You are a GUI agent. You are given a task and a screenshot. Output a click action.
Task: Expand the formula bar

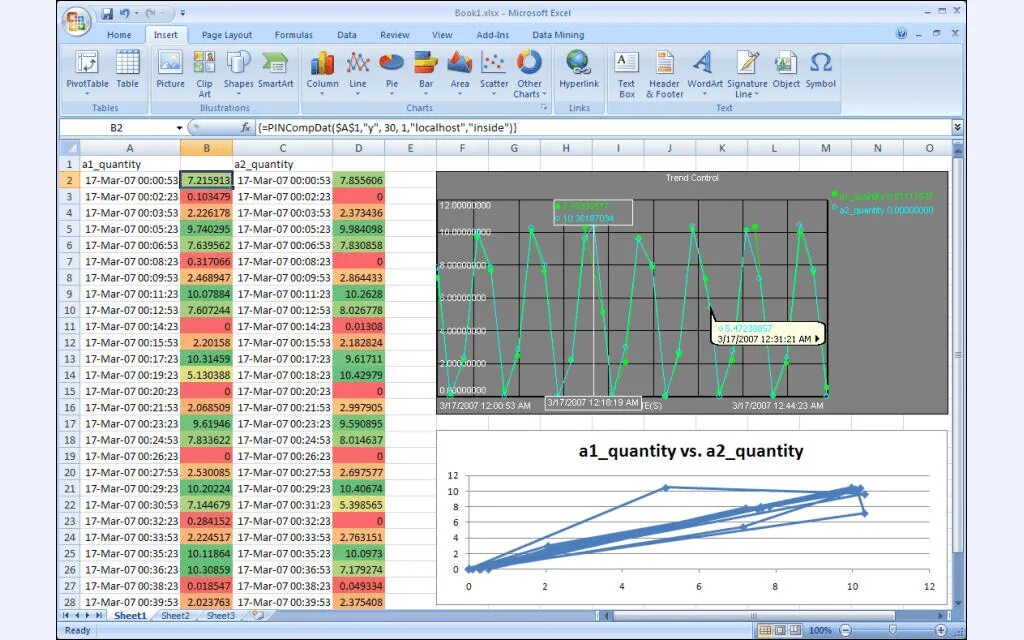pyautogui.click(x=957, y=127)
